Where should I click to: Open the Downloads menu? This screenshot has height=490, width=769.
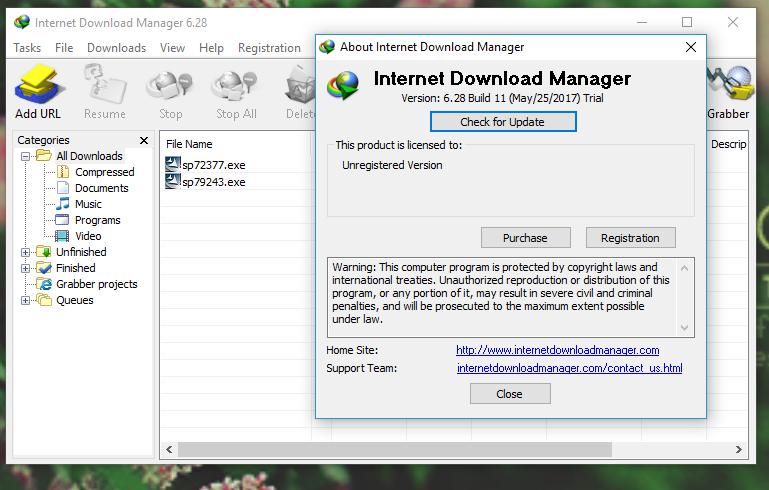(x=117, y=48)
